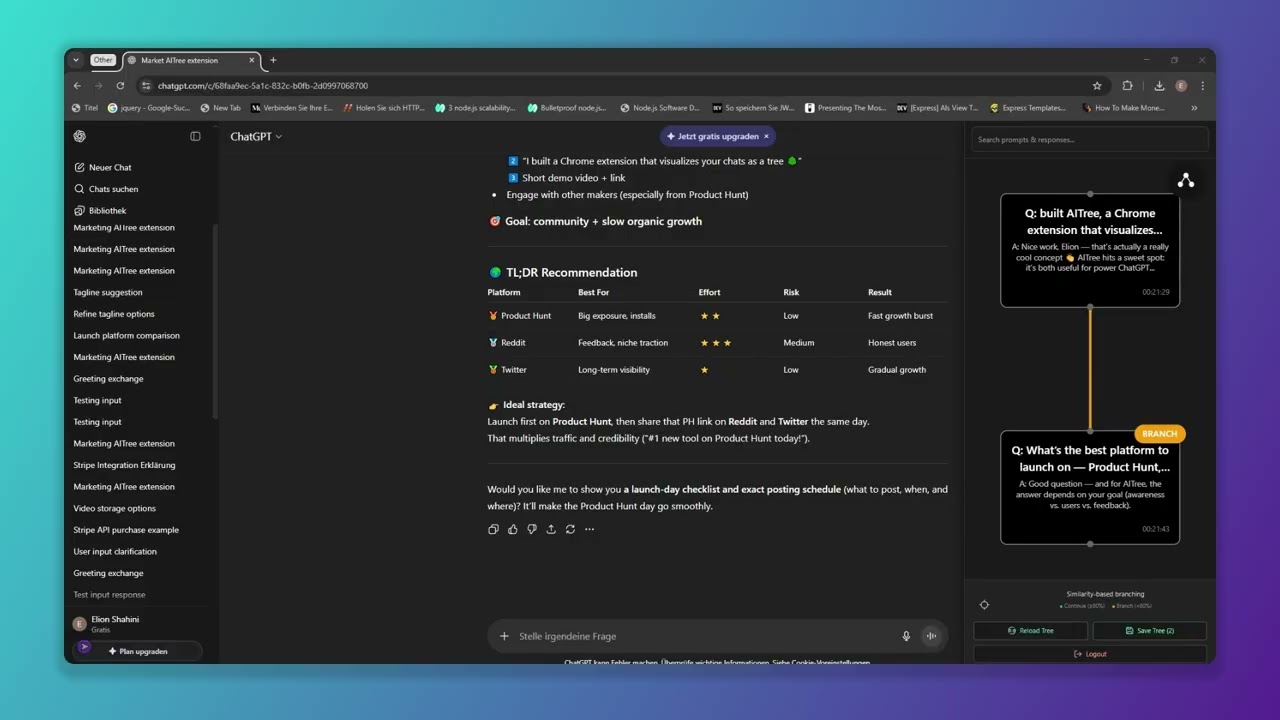Copy the ChatGPT response
Viewport: 1280px width, 720px height.
(493, 529)
